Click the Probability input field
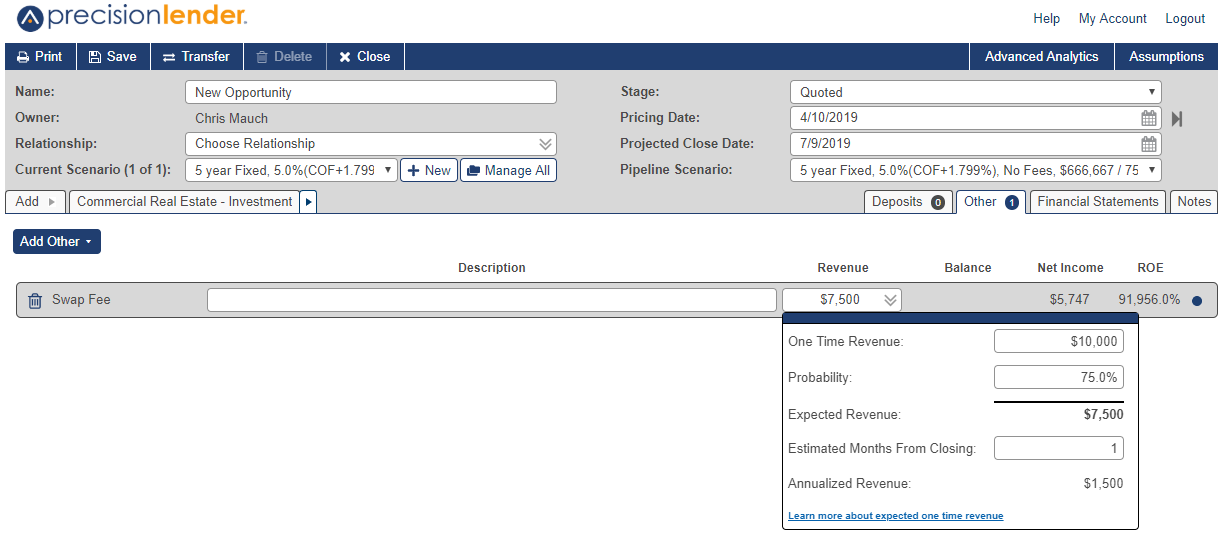 pyautogui.click(x=1059, y=378)
